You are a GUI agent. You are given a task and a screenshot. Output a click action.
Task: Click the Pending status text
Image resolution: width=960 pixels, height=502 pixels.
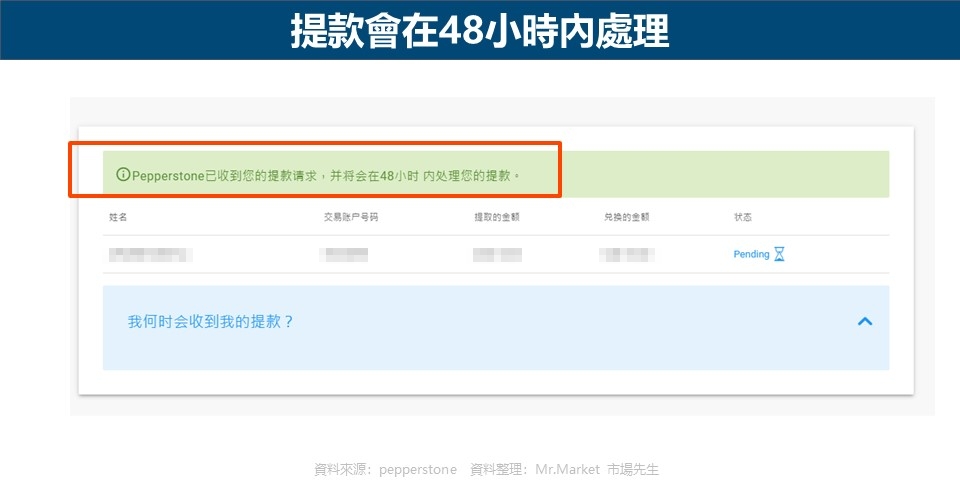tap(751, 254)
